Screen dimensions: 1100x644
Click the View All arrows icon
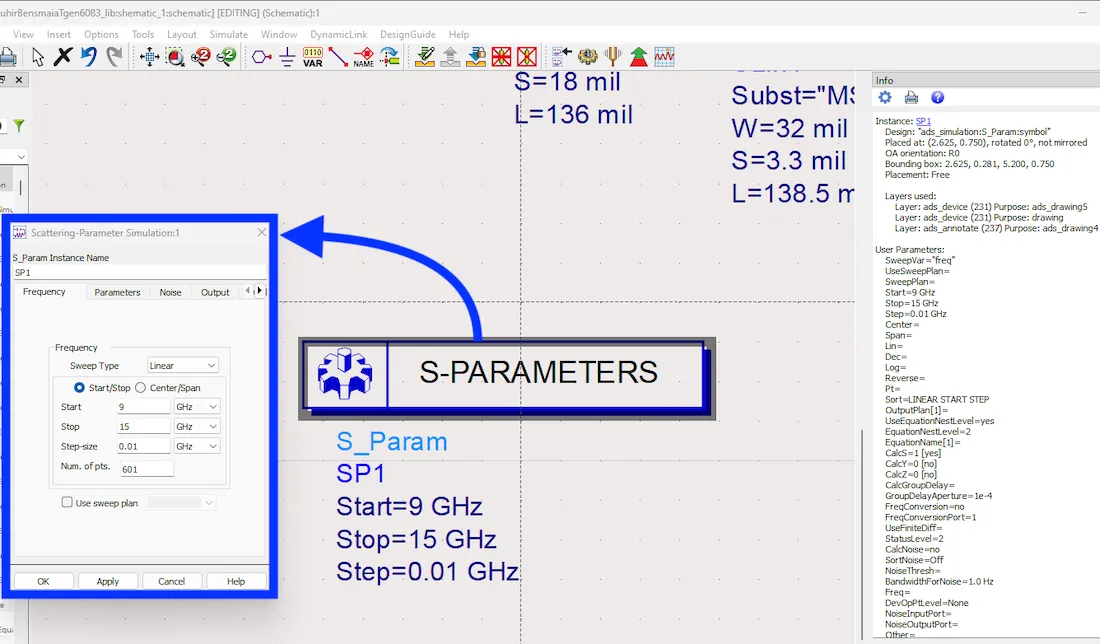(x=149, y=57)
